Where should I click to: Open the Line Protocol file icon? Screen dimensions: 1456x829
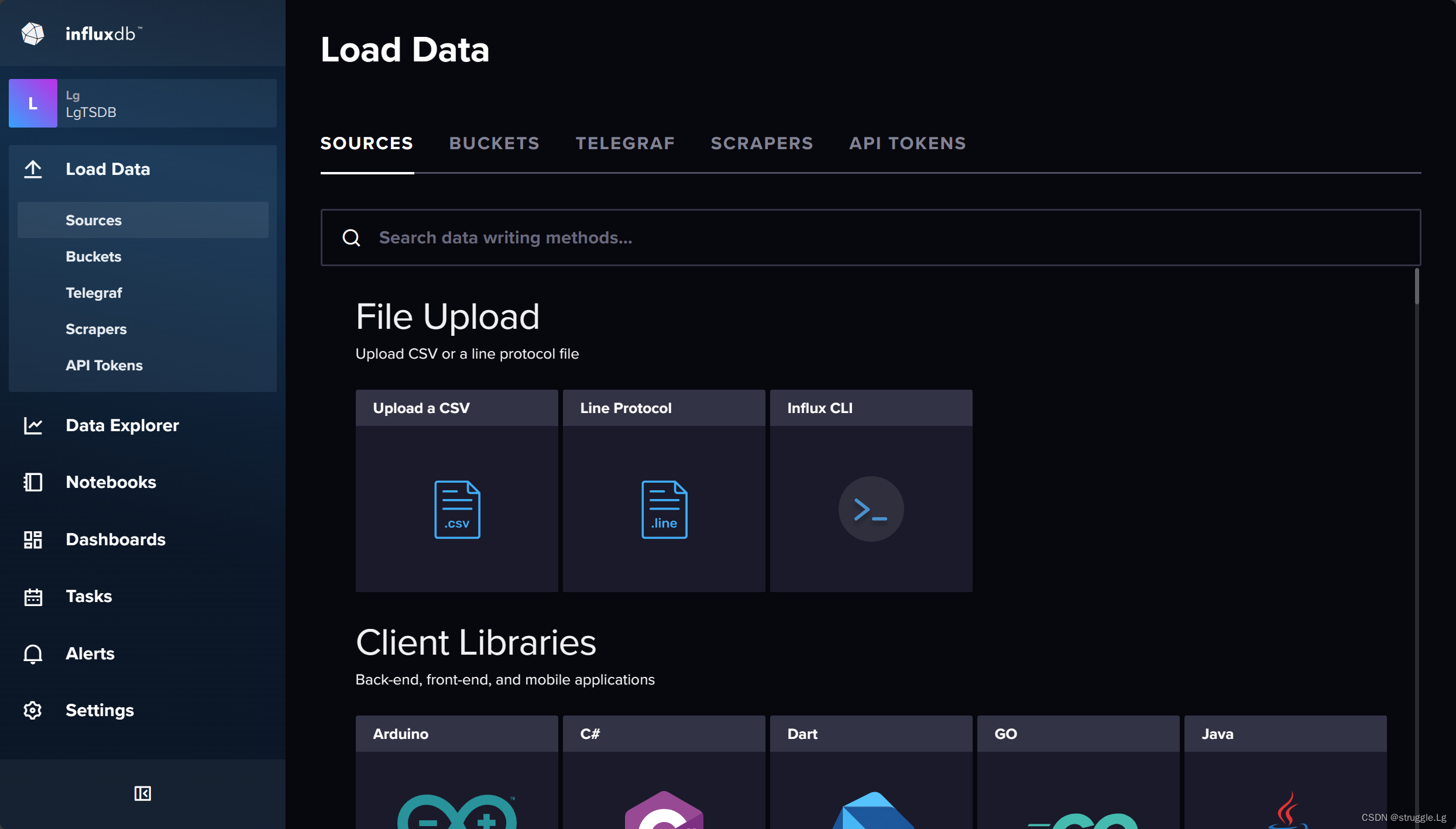[664, 509]
